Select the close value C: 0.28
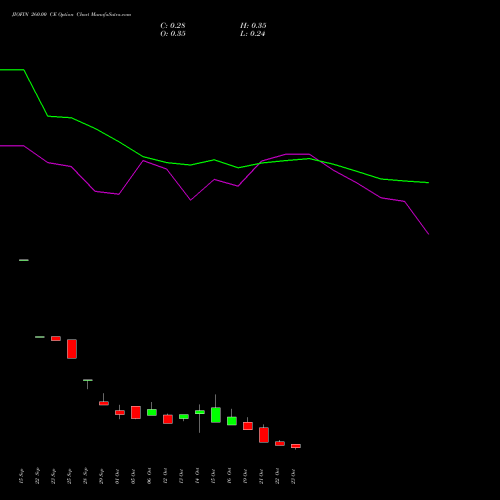The width and height of the screenshot is (500, 500). coord(173,26)
